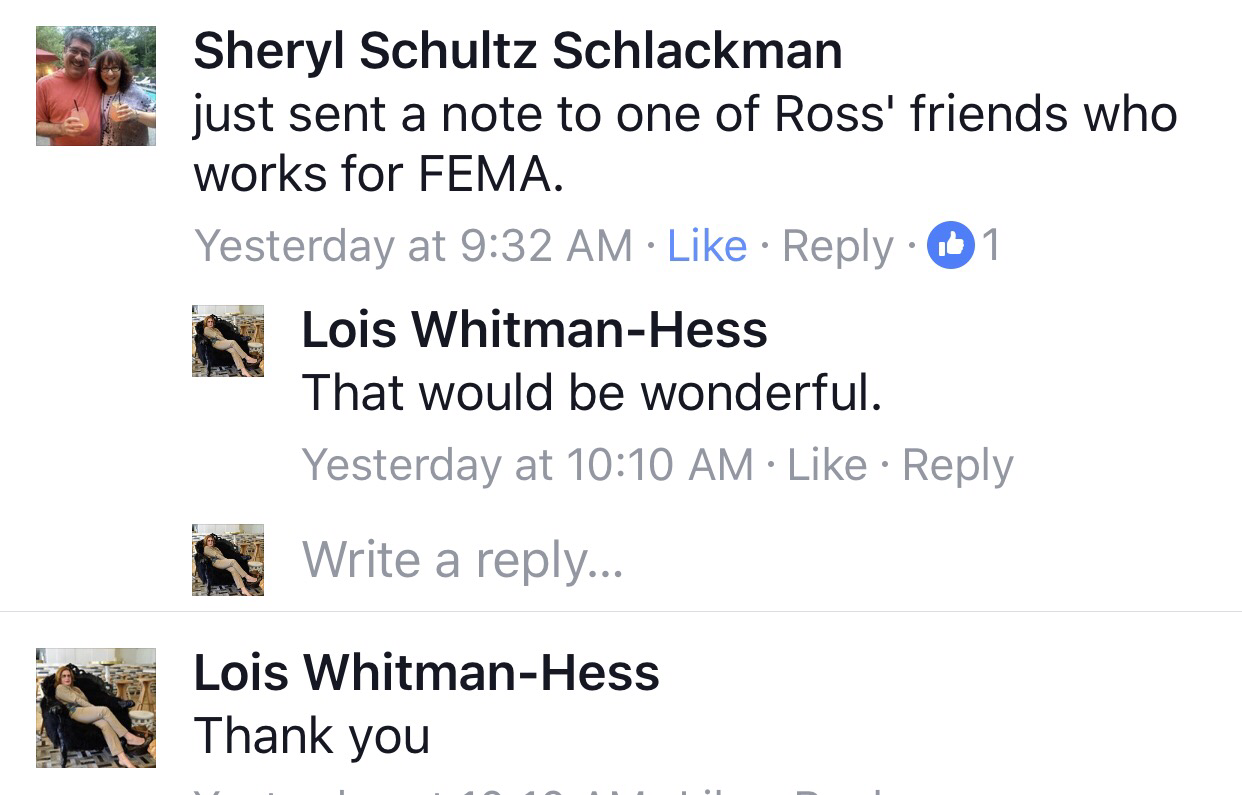Open Lois Whitman-Hess's avatar beside 'Thank you' comment
The image size is (1242, 795).
[x=96, y=708]
